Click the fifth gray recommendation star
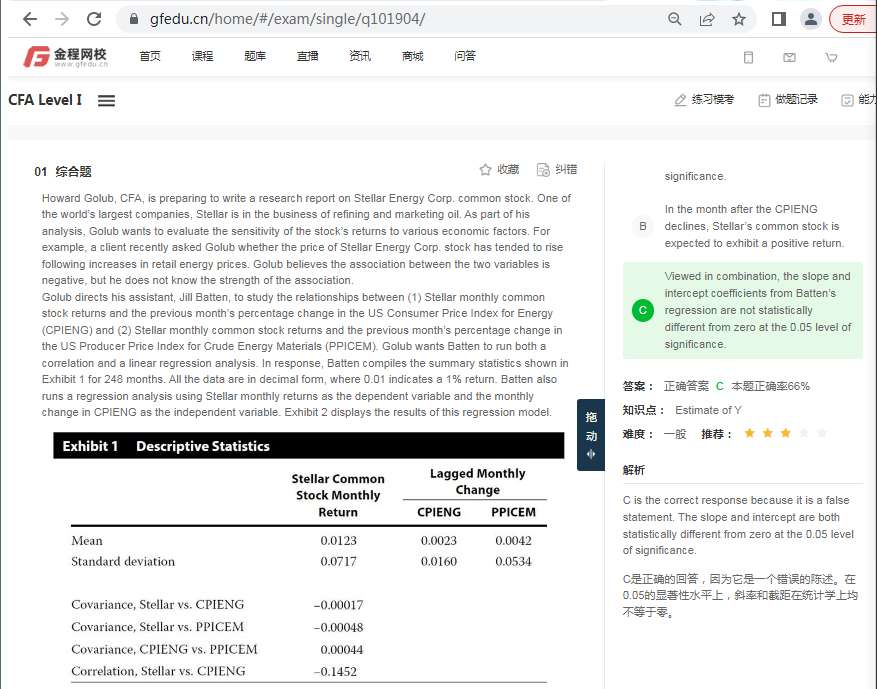Viewport: 877px width, 689px height. (822, 433)
